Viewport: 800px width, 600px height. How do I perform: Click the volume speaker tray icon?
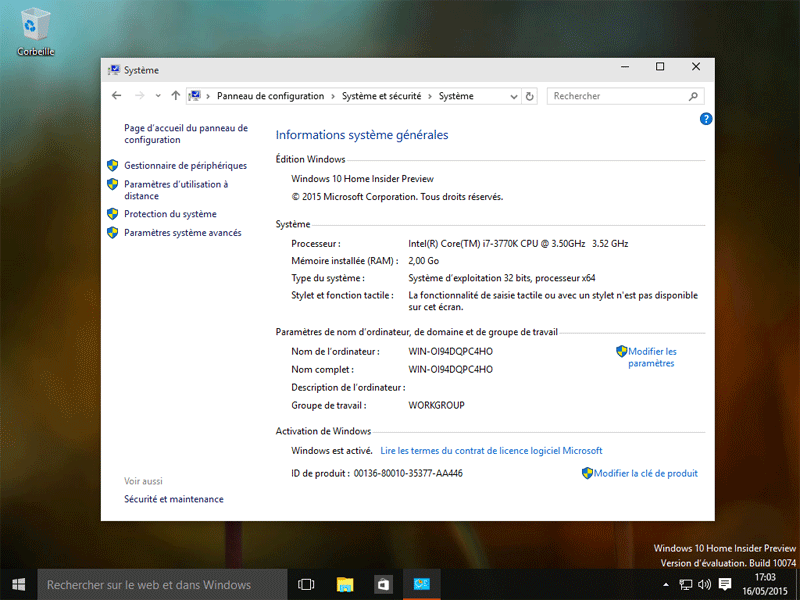tap(705, 584)
